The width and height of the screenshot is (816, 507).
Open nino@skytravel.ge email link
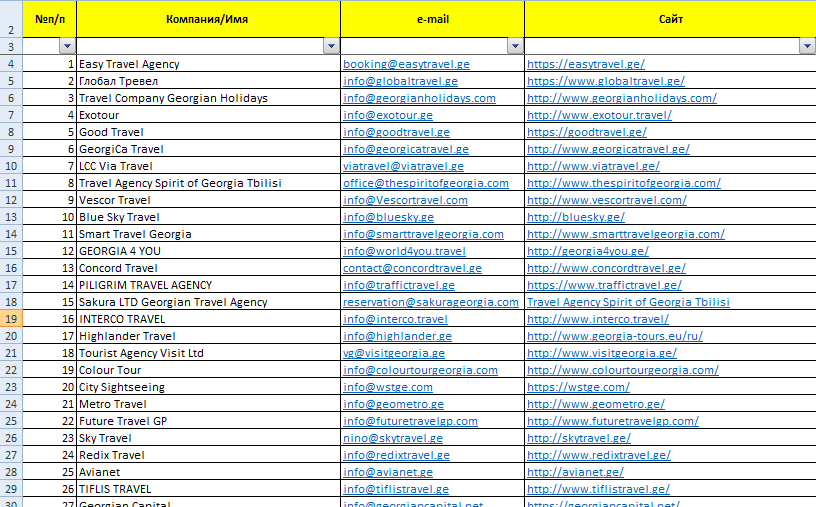pos(393,438)
